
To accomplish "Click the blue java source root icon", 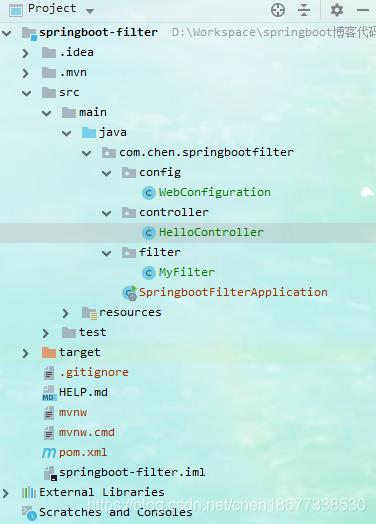I will pos(89,133).
